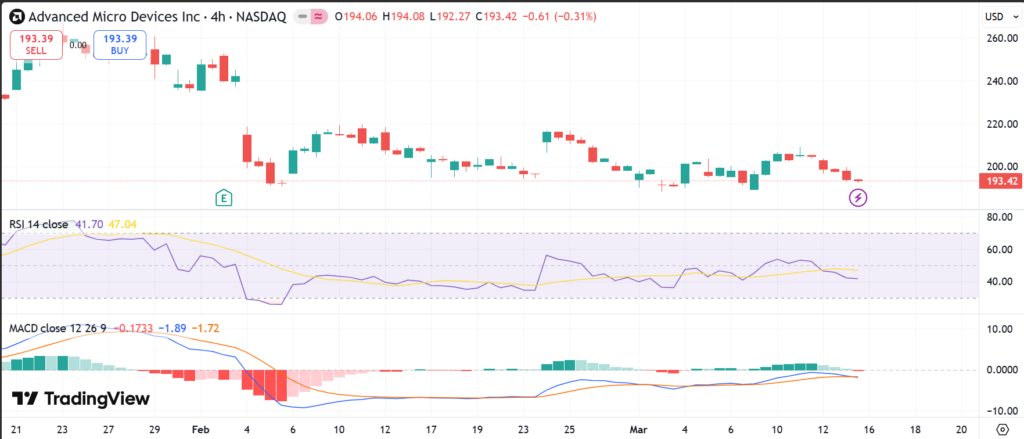The image size is (1024, 439).
Task: Select the MACD close 12 26 9 legend
Action: pos(58,328)
